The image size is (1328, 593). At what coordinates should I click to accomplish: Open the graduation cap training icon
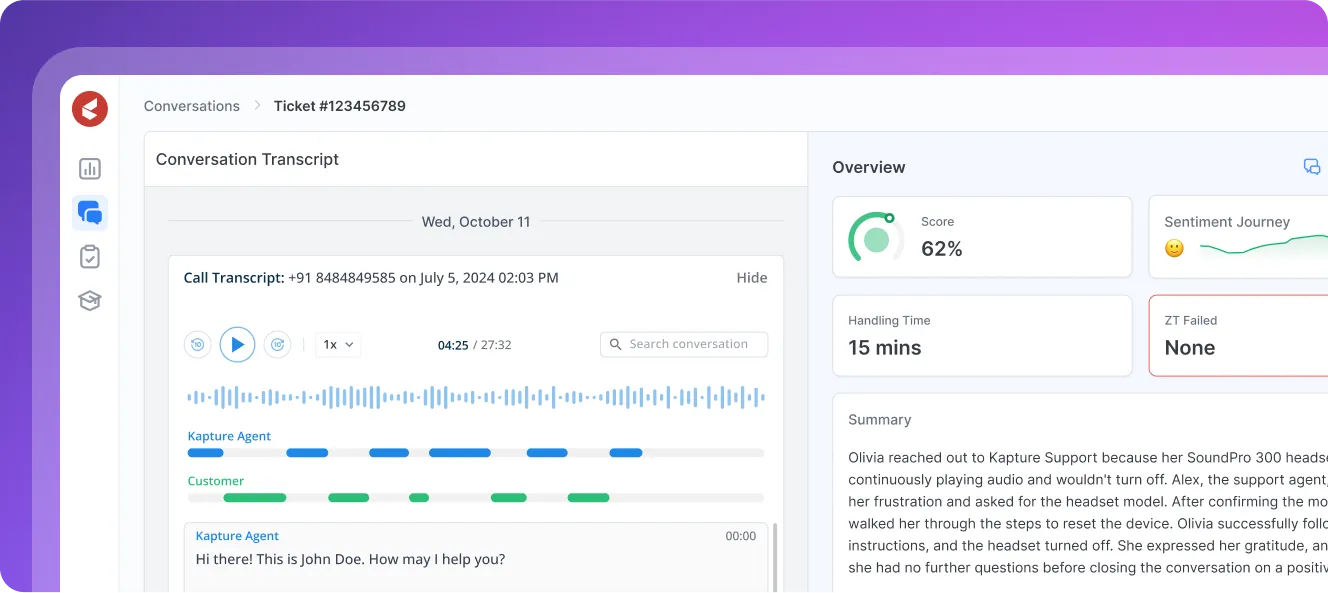point(90,301)
